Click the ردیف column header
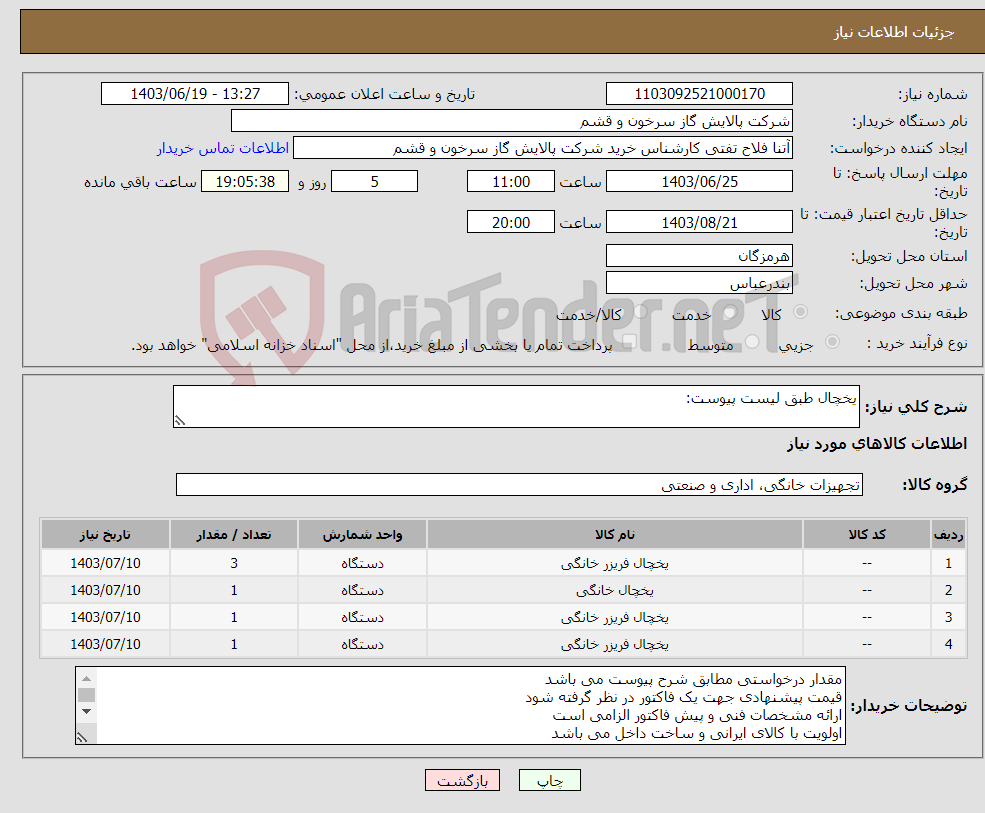Screen dimensions: 985x813 pyautogui.click(x=948, y=534)
